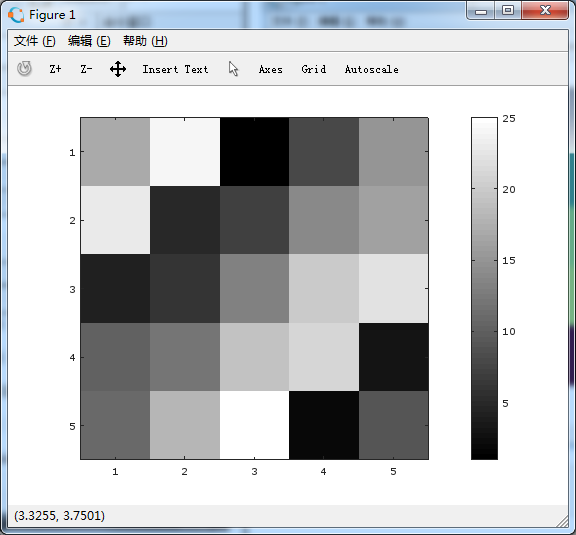Open the 编辑 (E) menu

click(x=89, y=41)
